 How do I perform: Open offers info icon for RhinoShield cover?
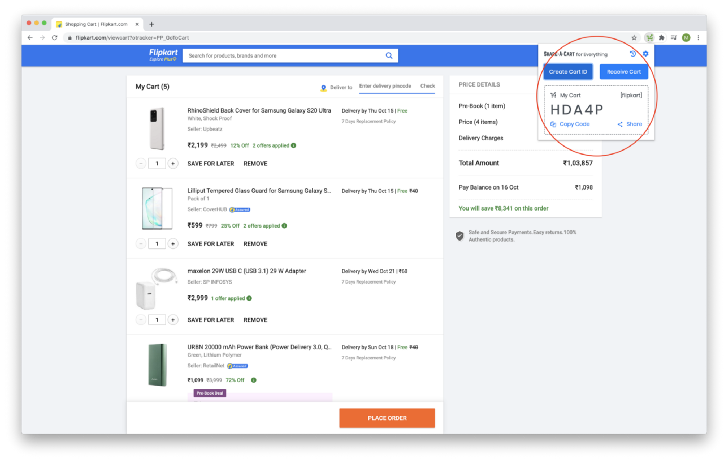coord(293,145)
